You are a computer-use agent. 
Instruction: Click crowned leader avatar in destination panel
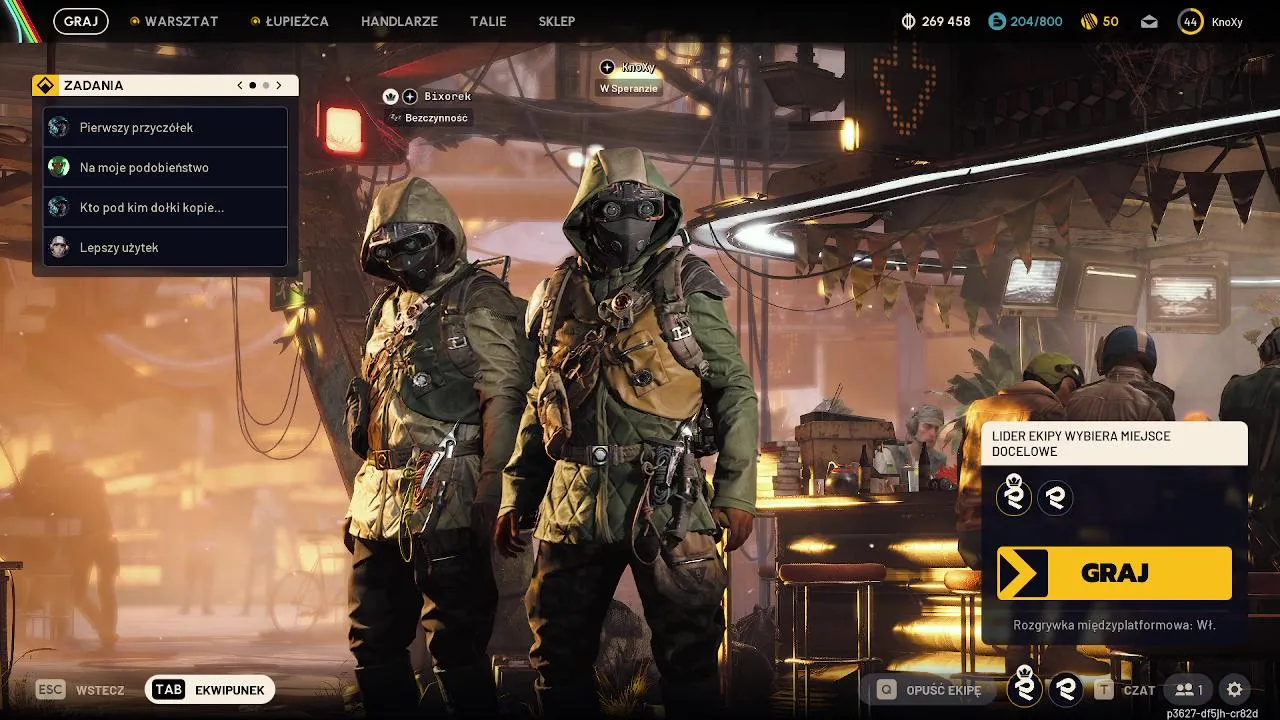pos(1014,496)
